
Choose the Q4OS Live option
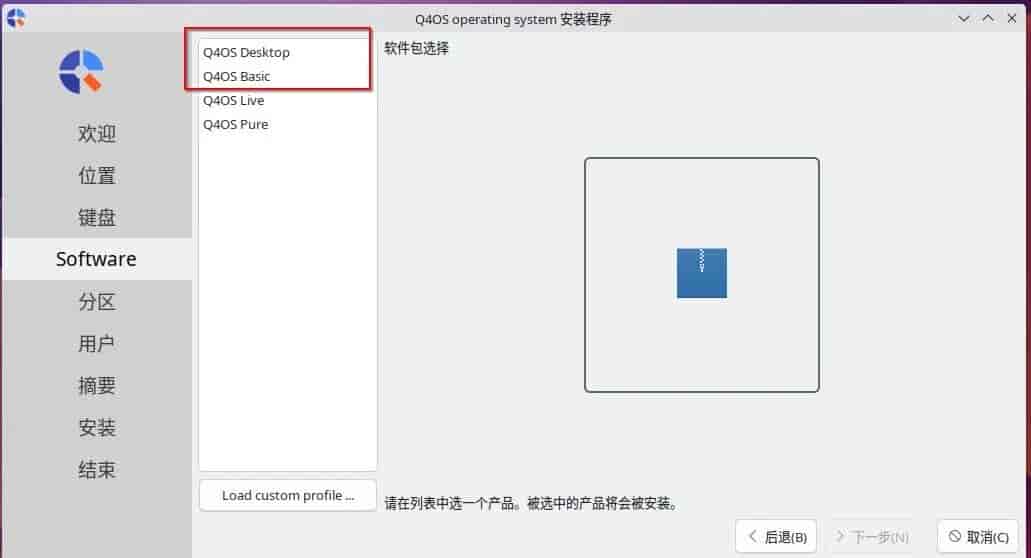click(287, 101)
